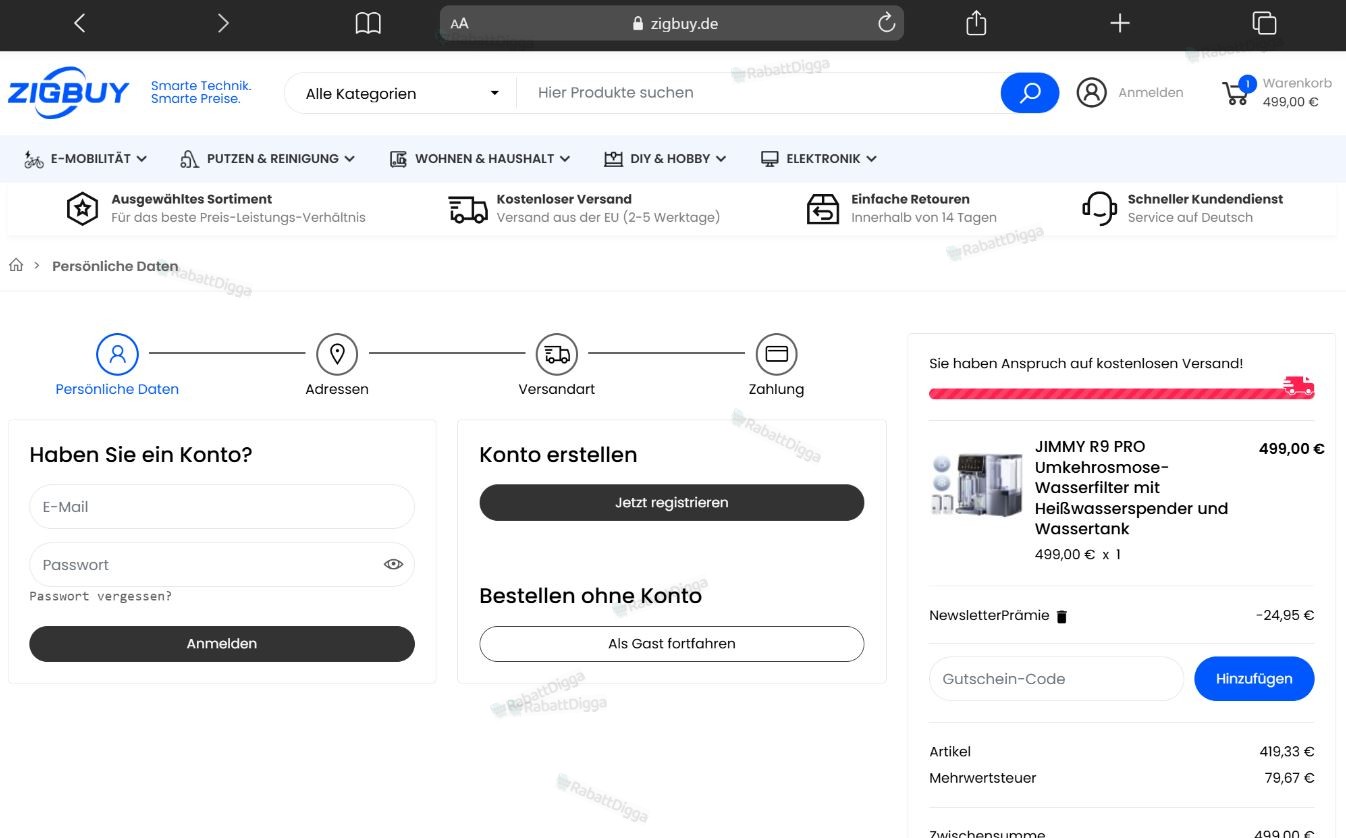Expand the Elektronik menu

[819, 159]
